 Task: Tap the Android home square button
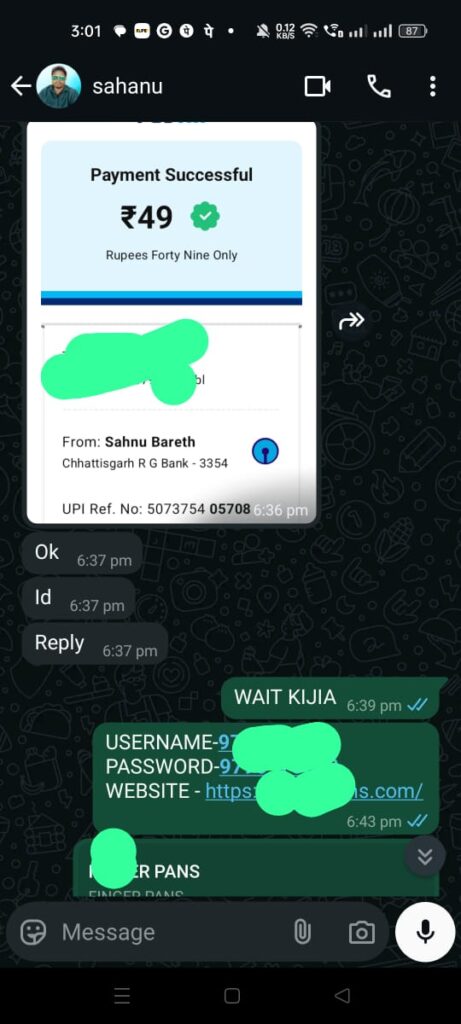231,995
